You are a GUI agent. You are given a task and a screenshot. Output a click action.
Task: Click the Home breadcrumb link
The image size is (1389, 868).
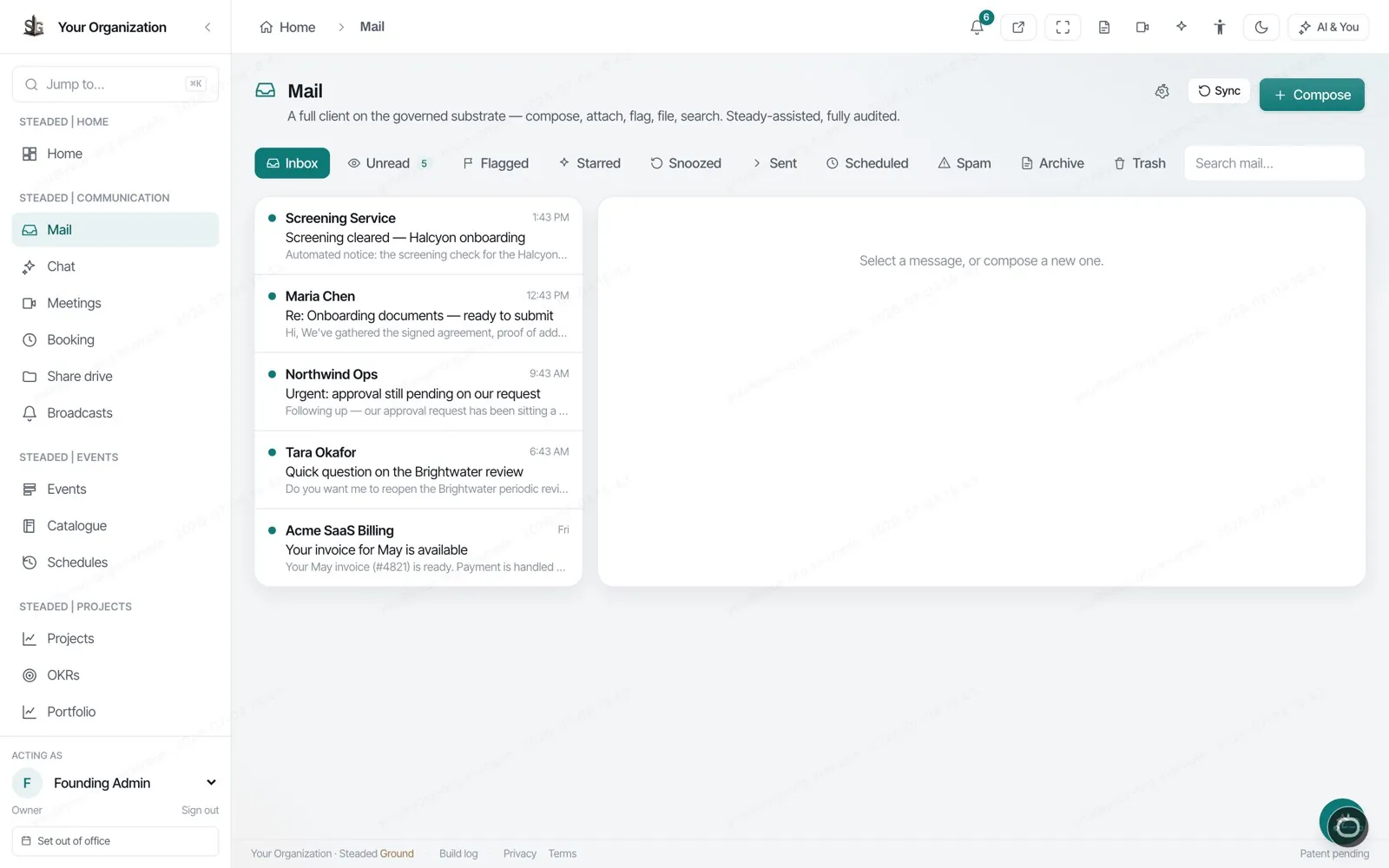pyautogui.click(x=287, y=27)
